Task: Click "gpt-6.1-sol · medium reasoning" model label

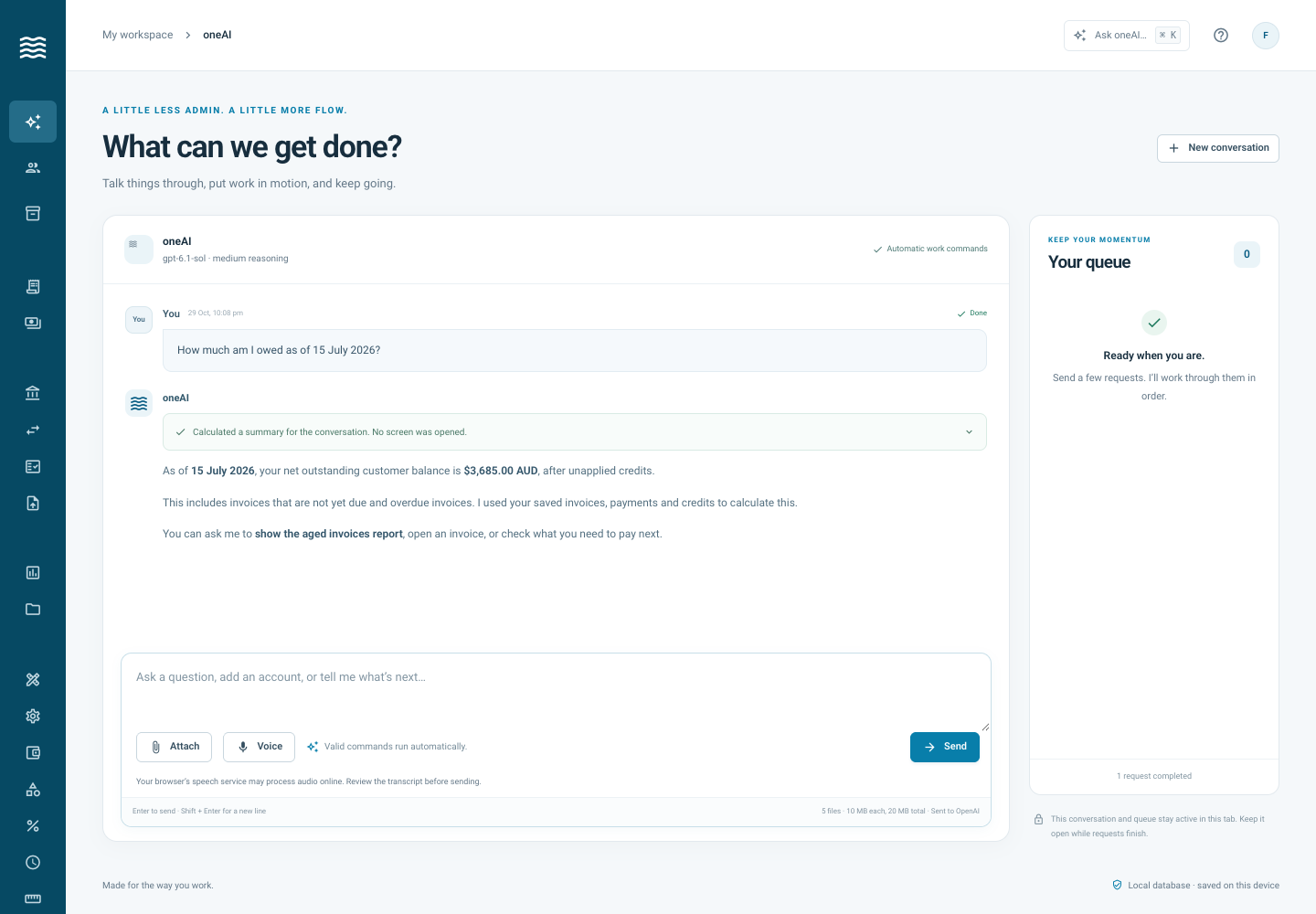Action: (226, 259)
